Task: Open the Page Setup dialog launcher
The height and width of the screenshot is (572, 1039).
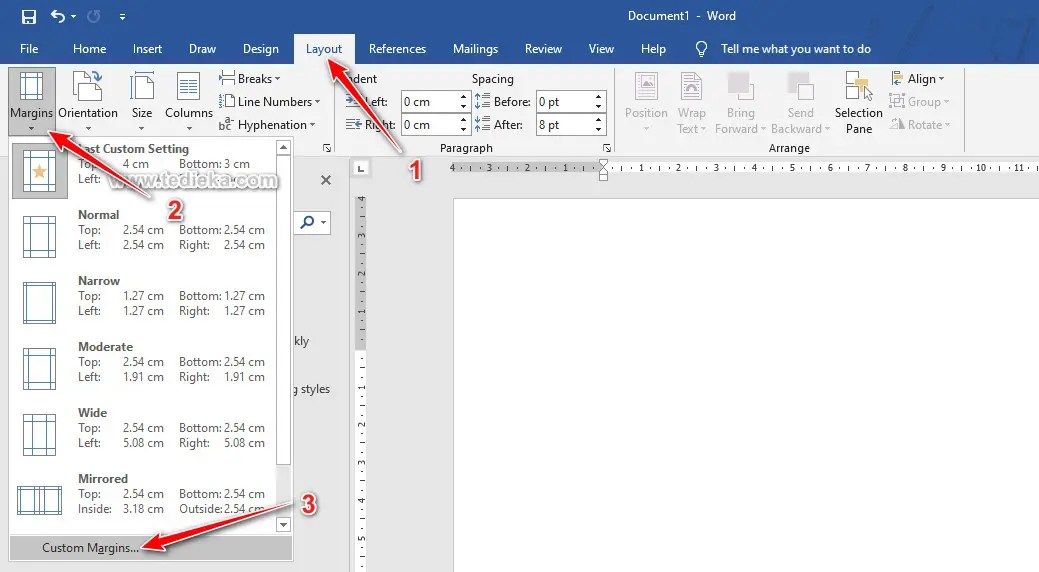Action: click(327, 148)
